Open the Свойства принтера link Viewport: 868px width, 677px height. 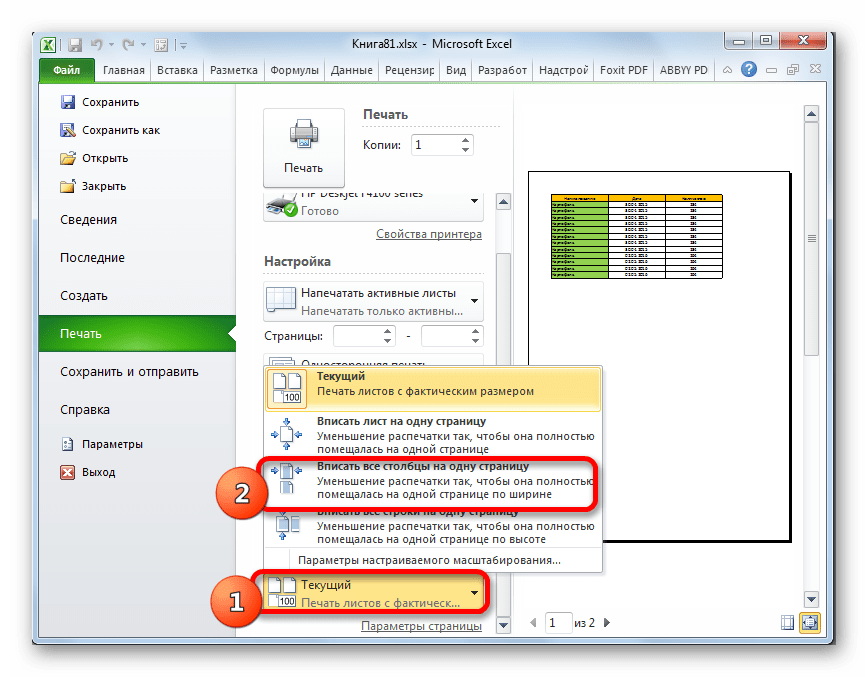click(x=428, y=234)
